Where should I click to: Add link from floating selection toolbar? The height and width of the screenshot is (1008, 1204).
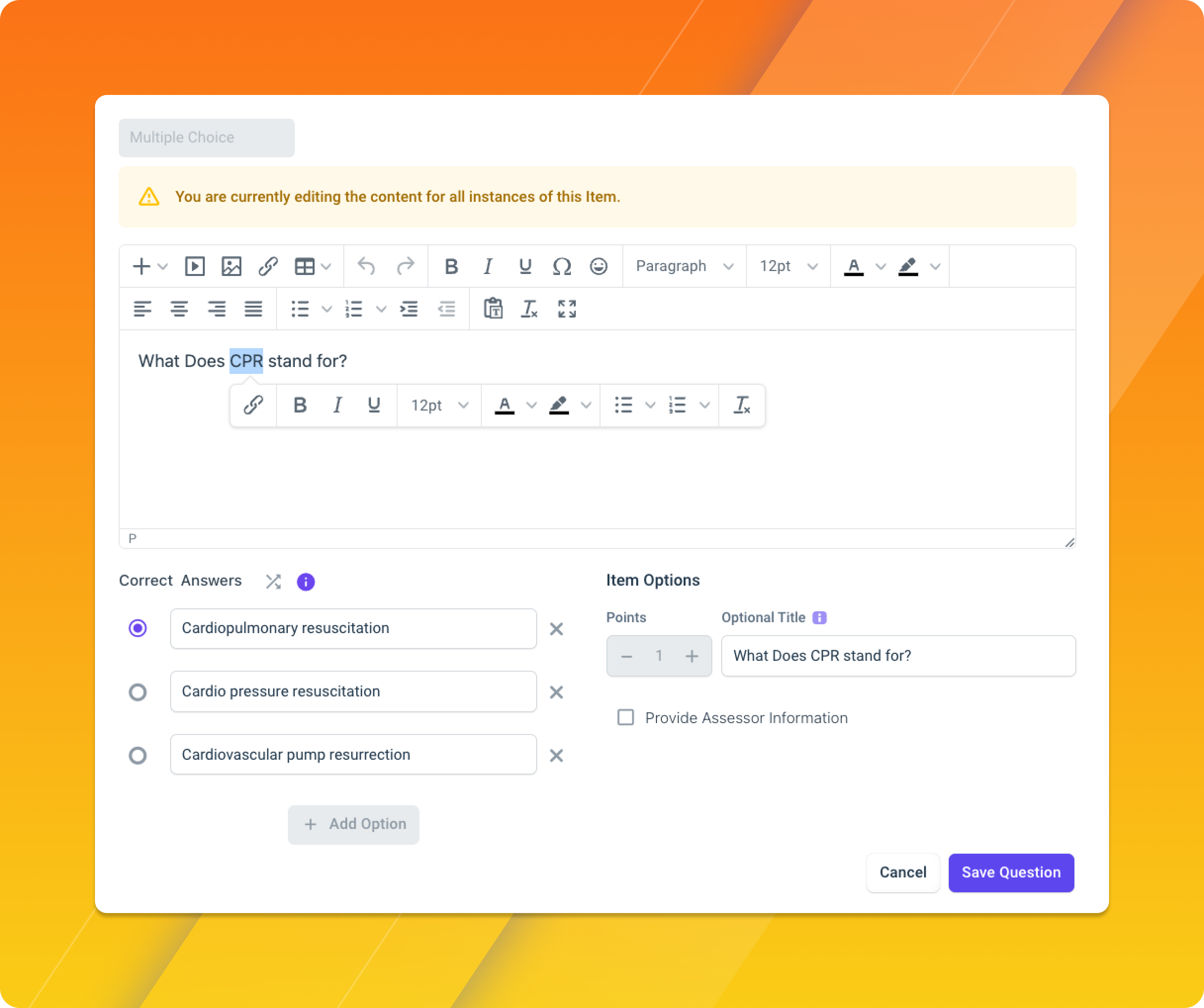pyautogui.click(x=253, y=406)
